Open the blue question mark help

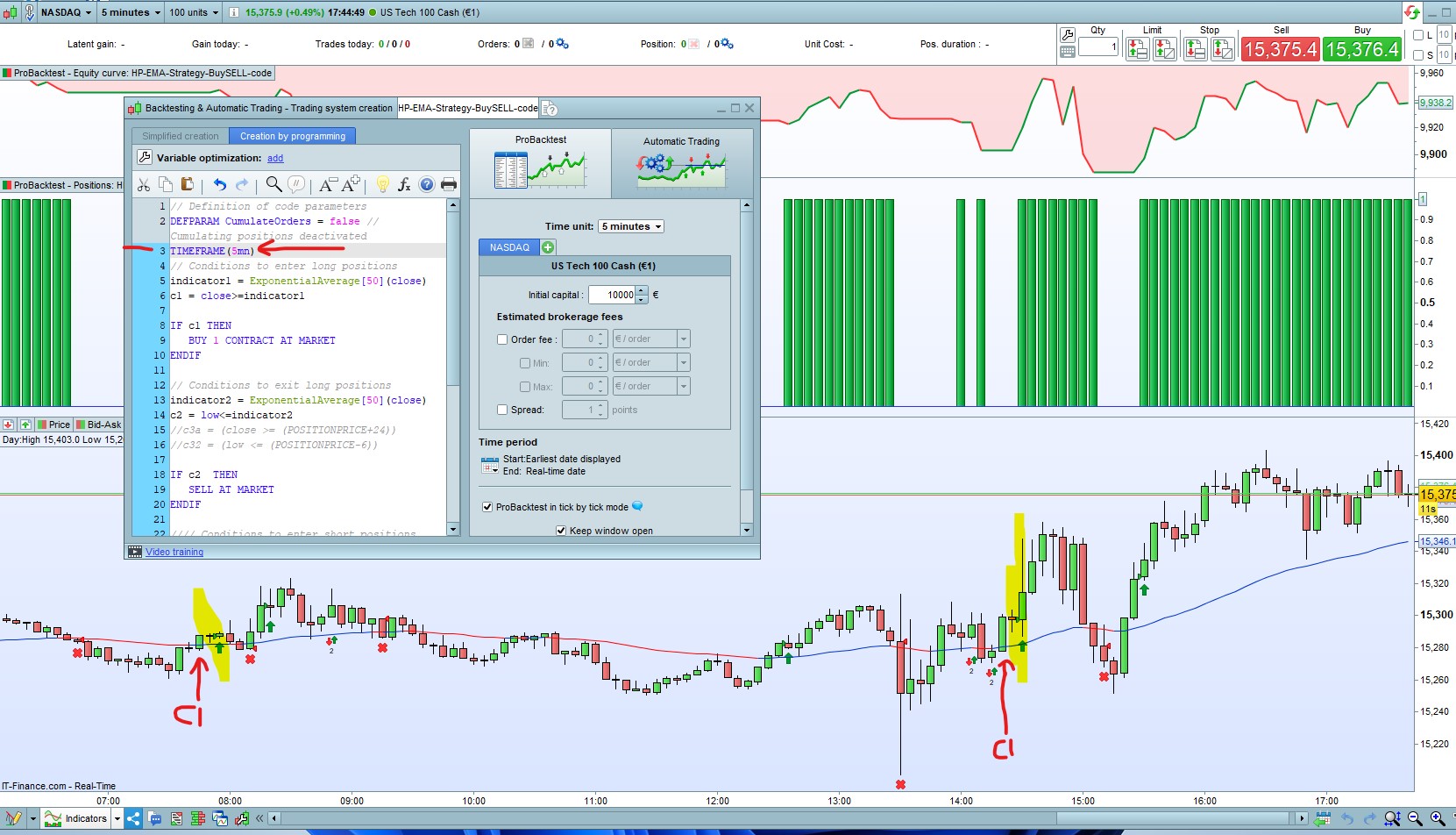[x=426, y=184]
